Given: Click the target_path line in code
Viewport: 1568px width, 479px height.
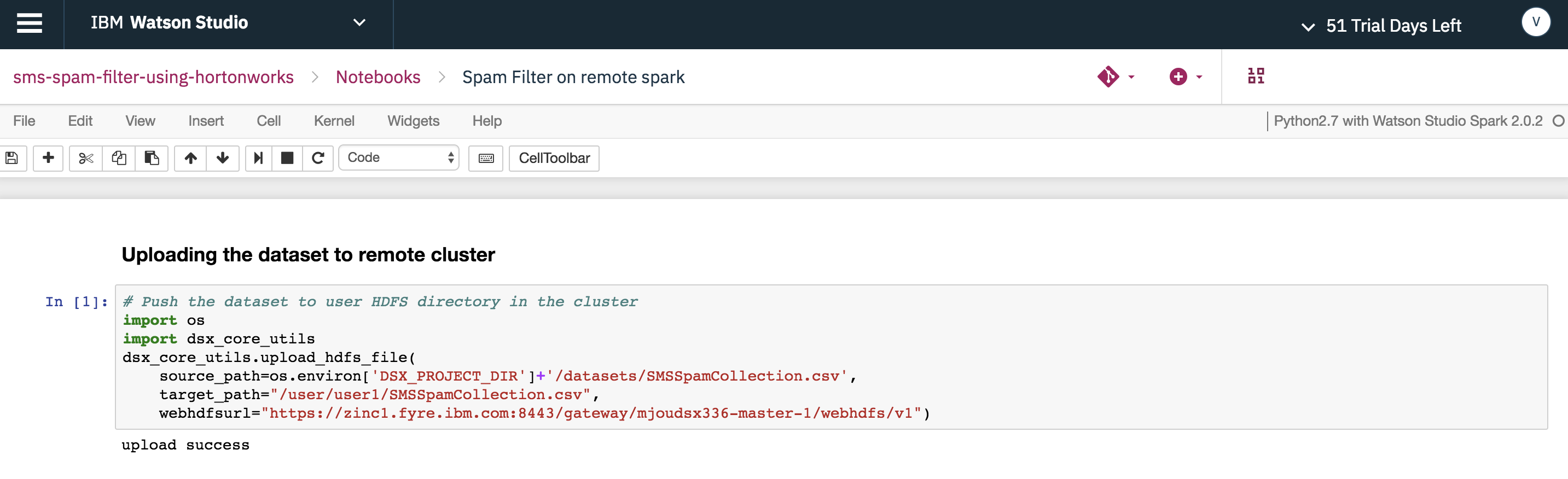Looking at the screenshot, I should click(x=379, y=395).
